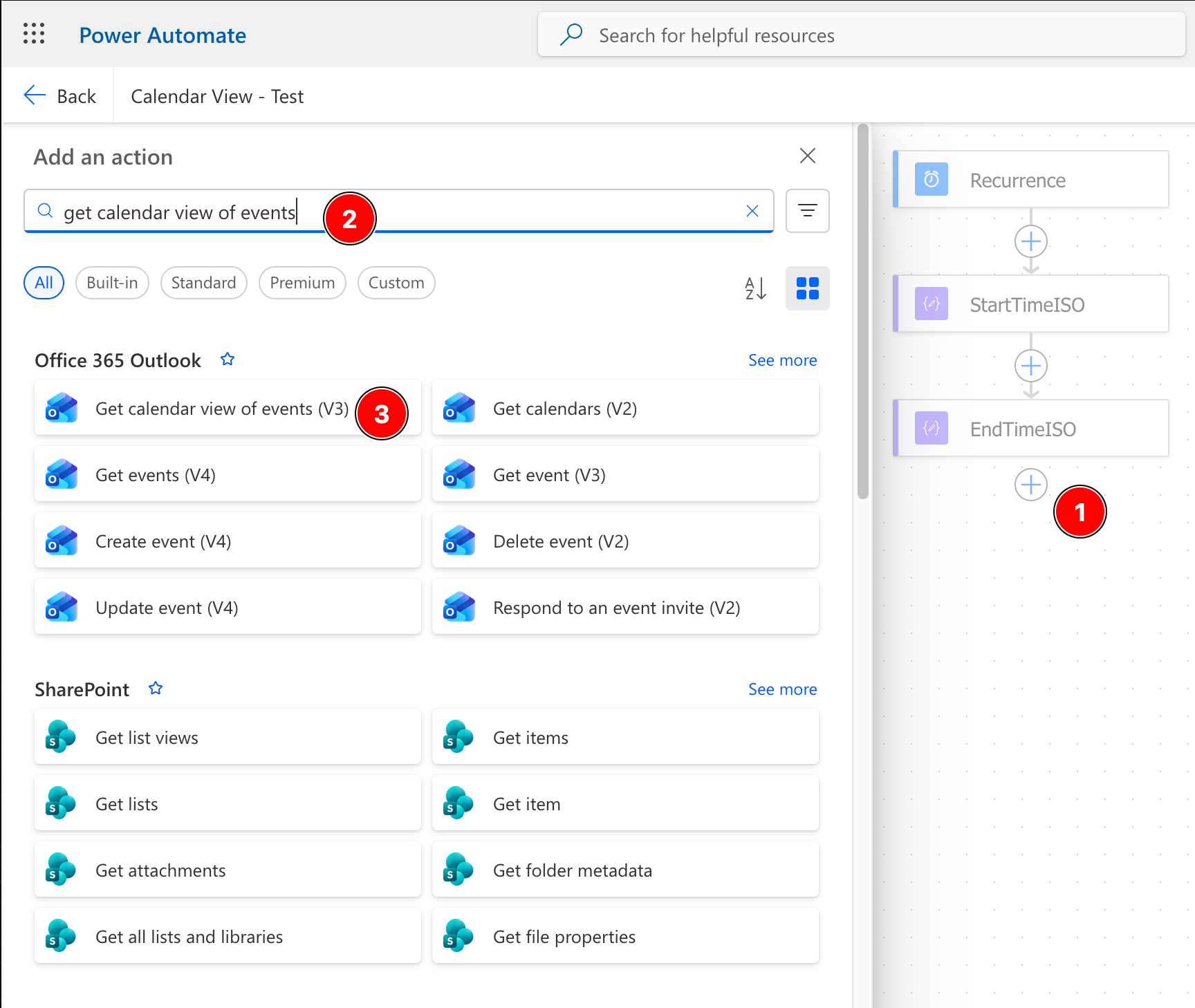Choose Get calendars (V2) action

625,408
